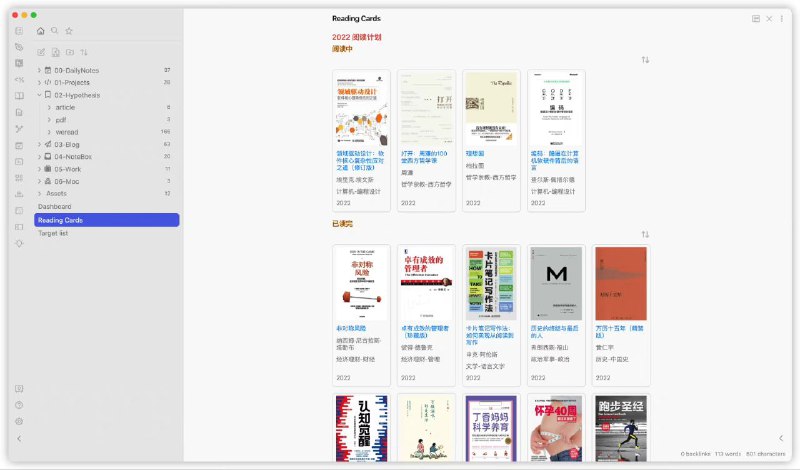Select the Assets folder

tap(106, 193)
